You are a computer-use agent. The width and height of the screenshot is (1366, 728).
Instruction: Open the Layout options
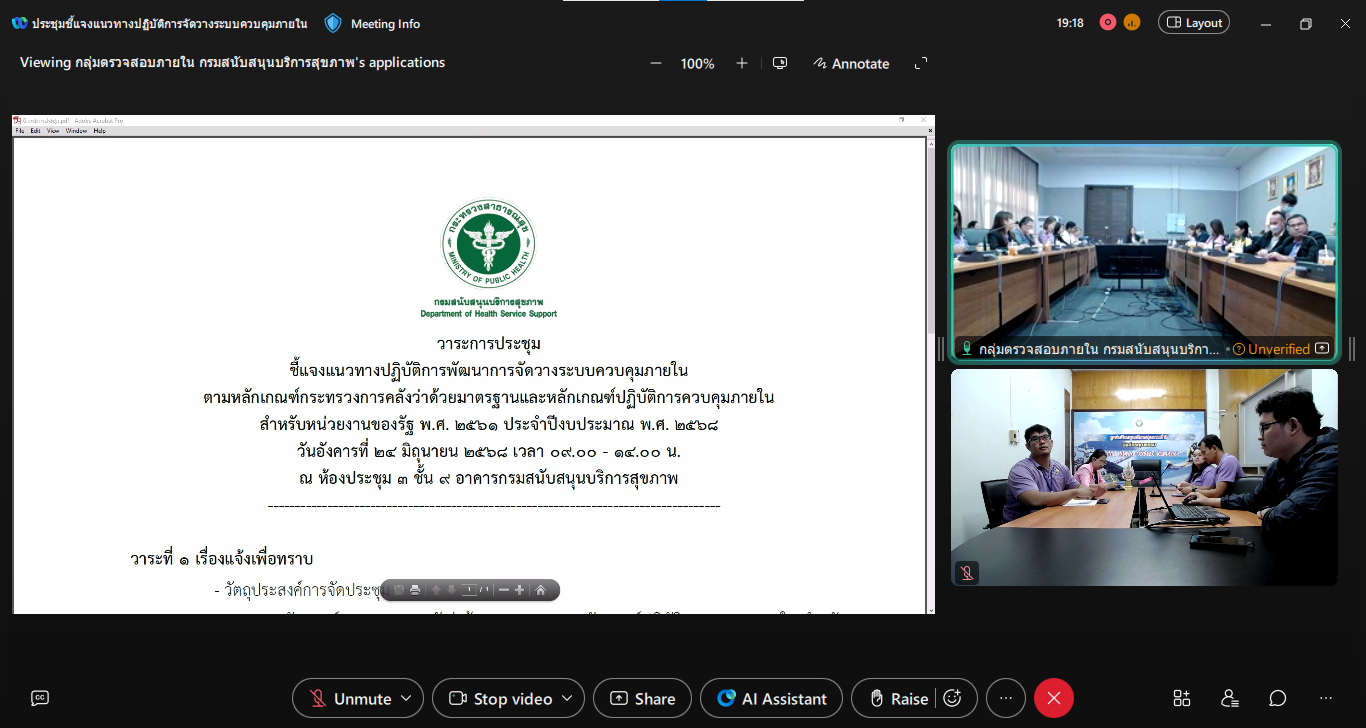coord(1194,22)
